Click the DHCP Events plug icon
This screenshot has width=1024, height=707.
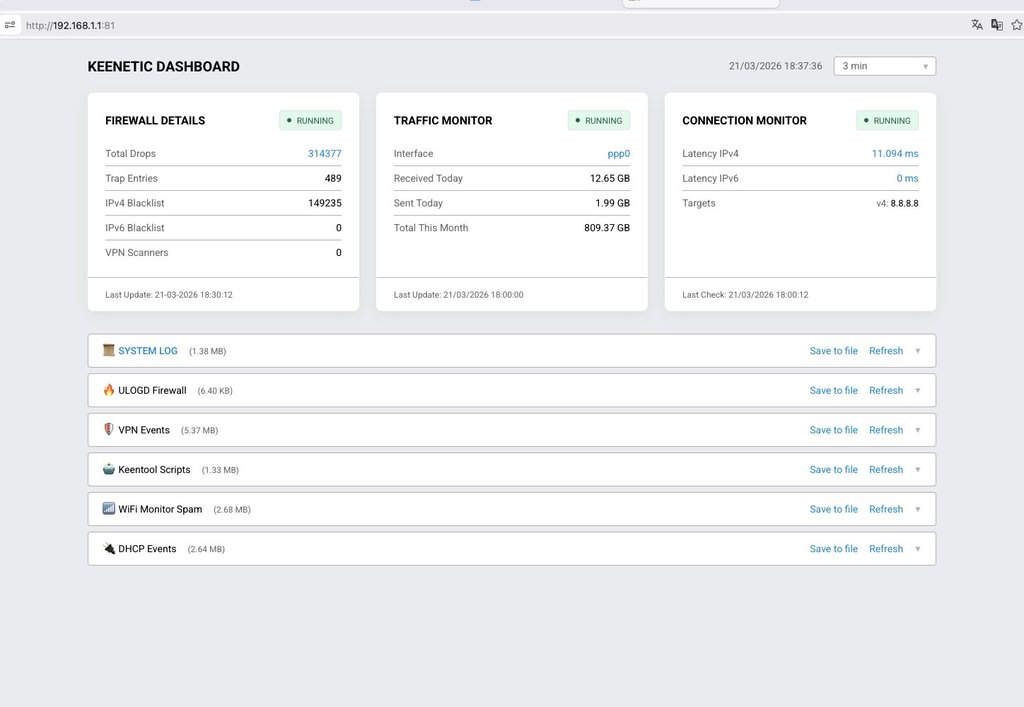click(x=109, y=548)
